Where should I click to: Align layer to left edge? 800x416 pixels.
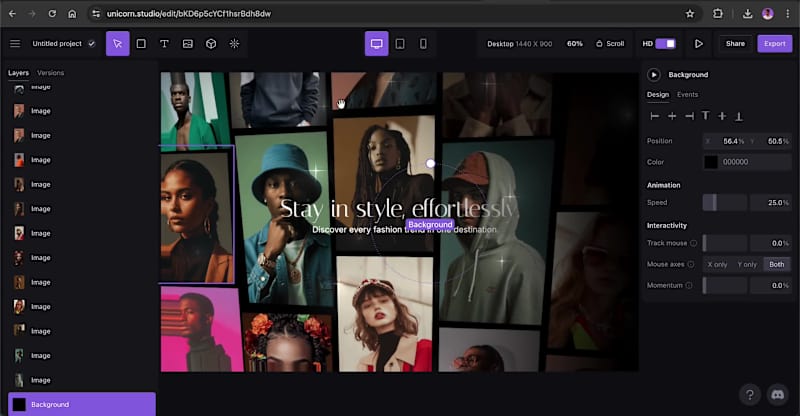(x=655, y=116)
